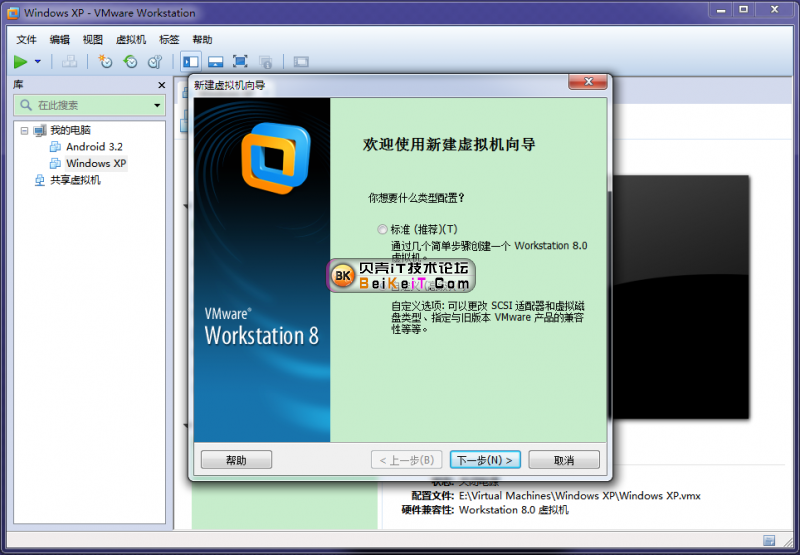
Task: Close the 库 library panel
Action: click(161, 85)
